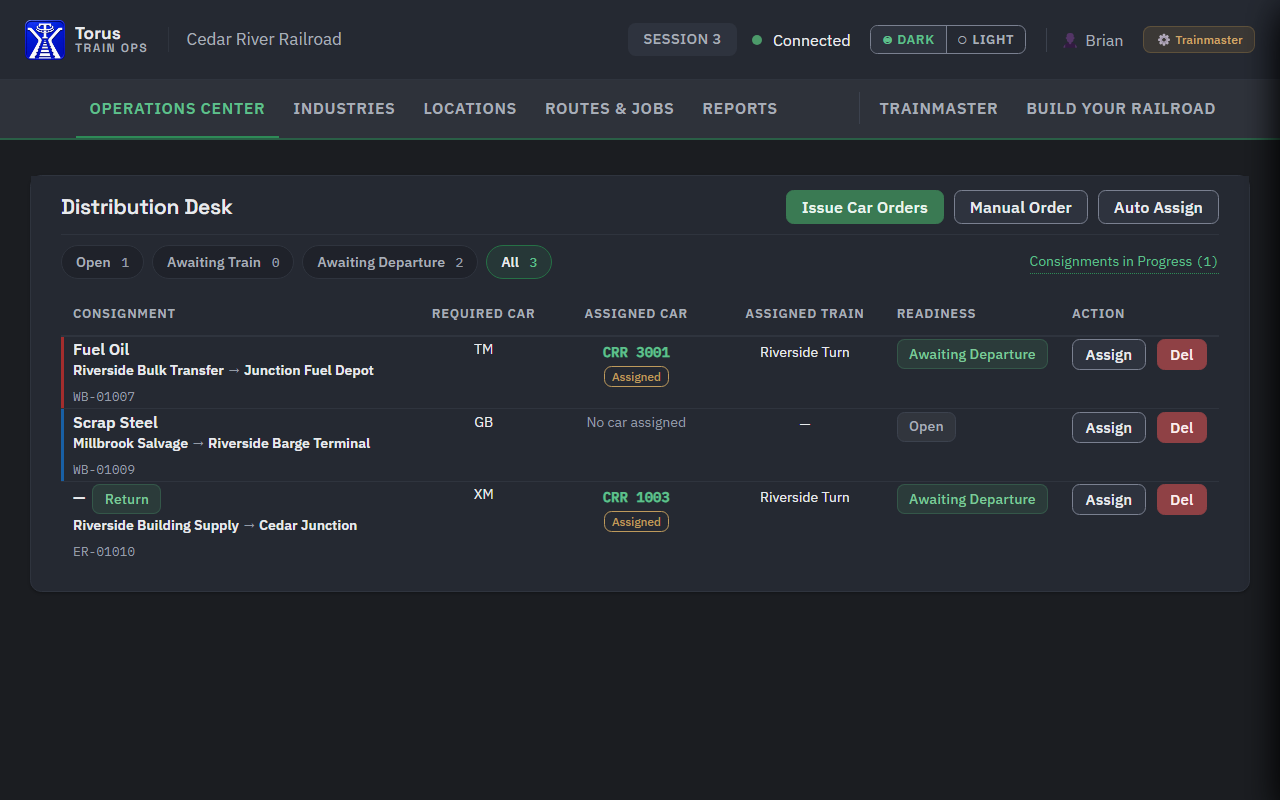Open the Reports tab

pyautogui.click(x=740, y=108)
